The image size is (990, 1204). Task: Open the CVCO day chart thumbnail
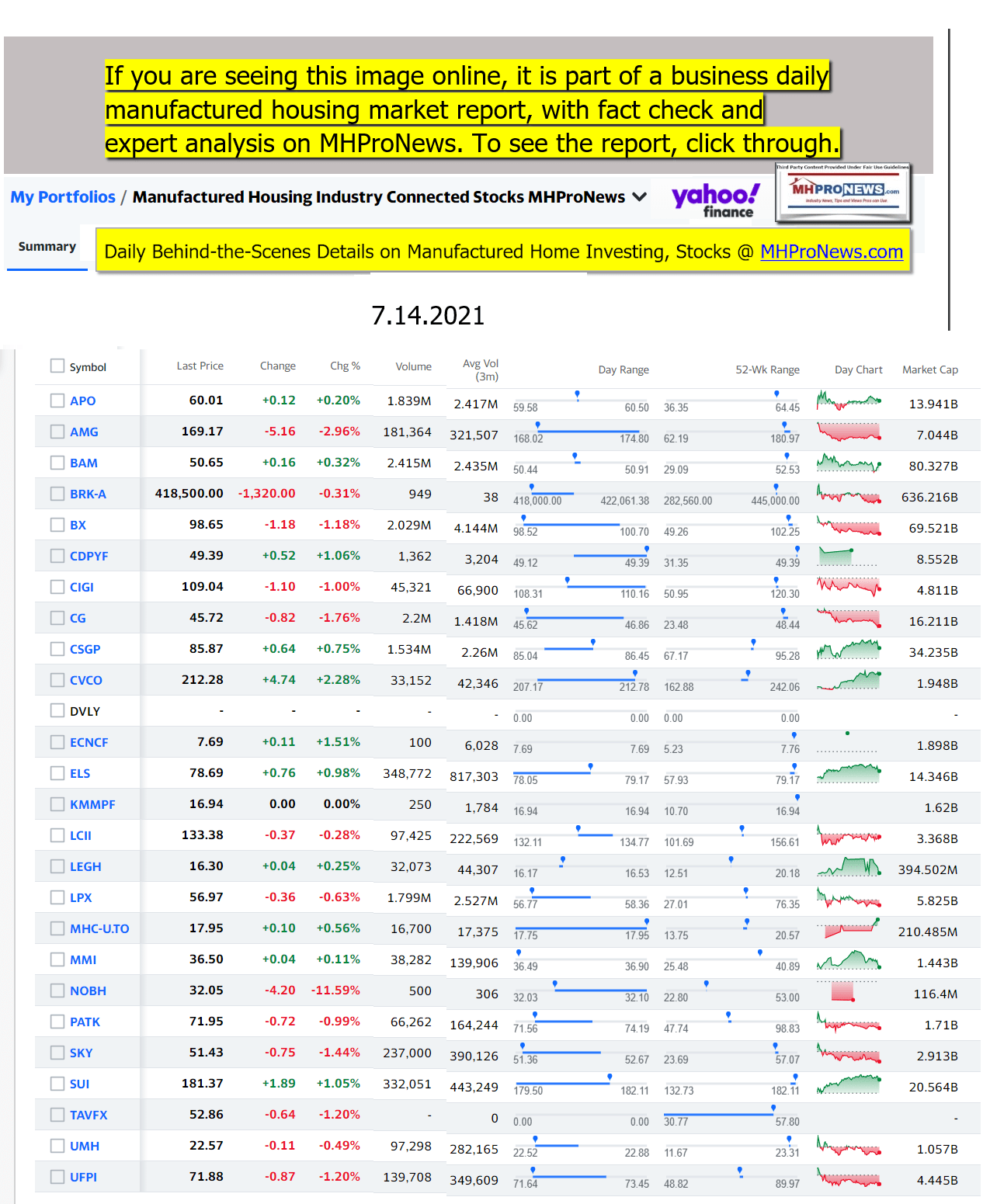849,681
